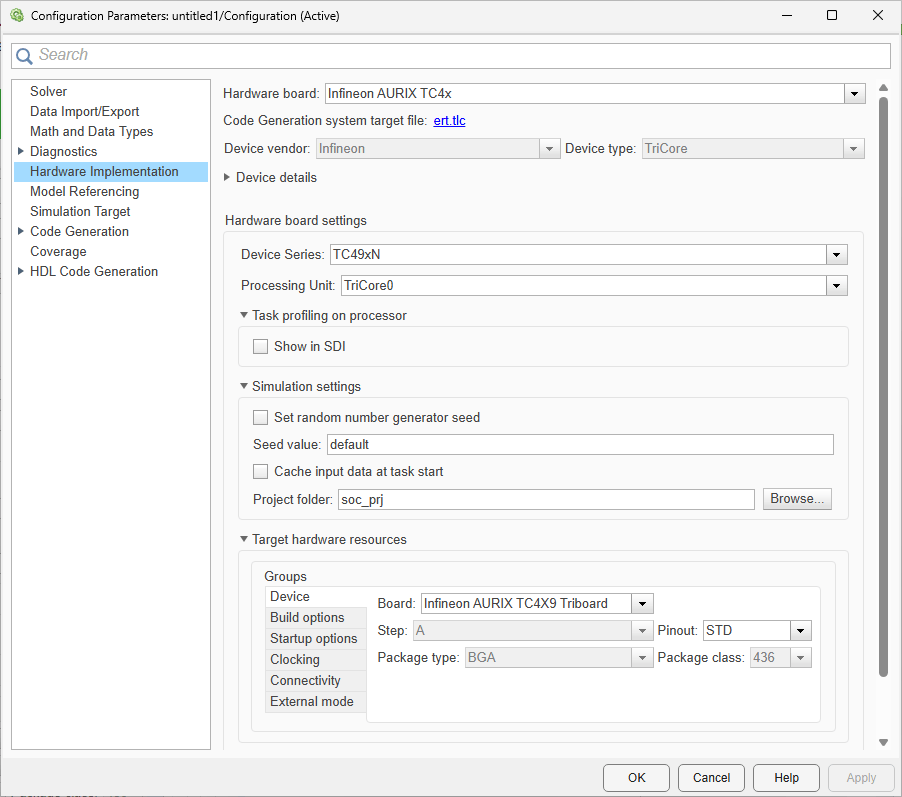Click the Step dropdown
This screenshot has width=902, height=797.
pyautogui.click(x=533, y=631)
